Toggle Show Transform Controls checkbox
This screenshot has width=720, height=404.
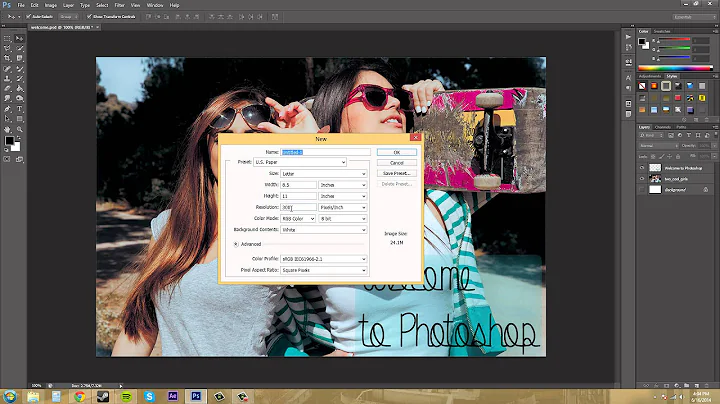point(89,17)
